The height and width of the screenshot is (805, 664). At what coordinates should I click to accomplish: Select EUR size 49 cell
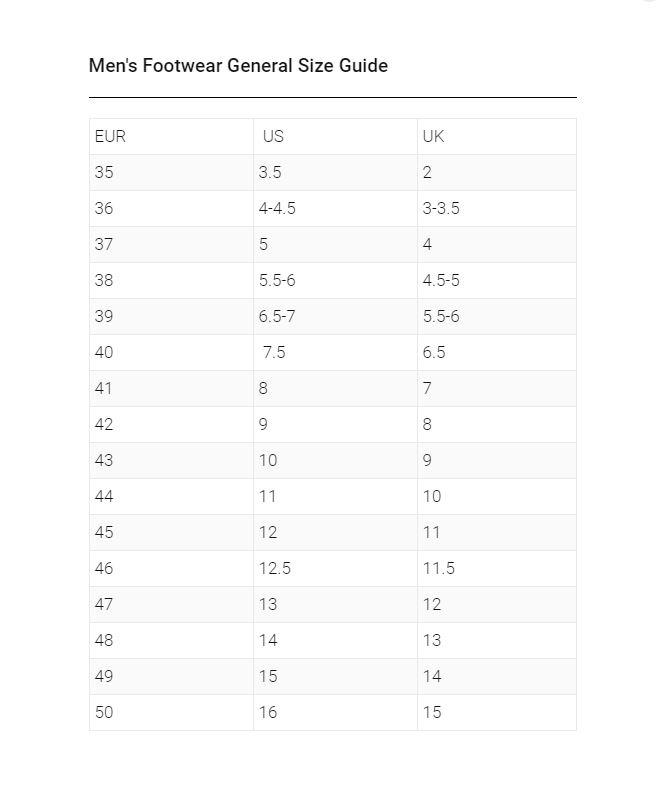[104, 677]
